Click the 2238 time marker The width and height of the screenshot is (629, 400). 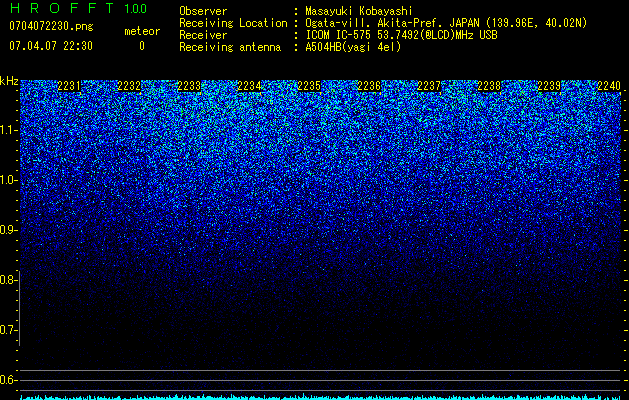click(489, 86)
